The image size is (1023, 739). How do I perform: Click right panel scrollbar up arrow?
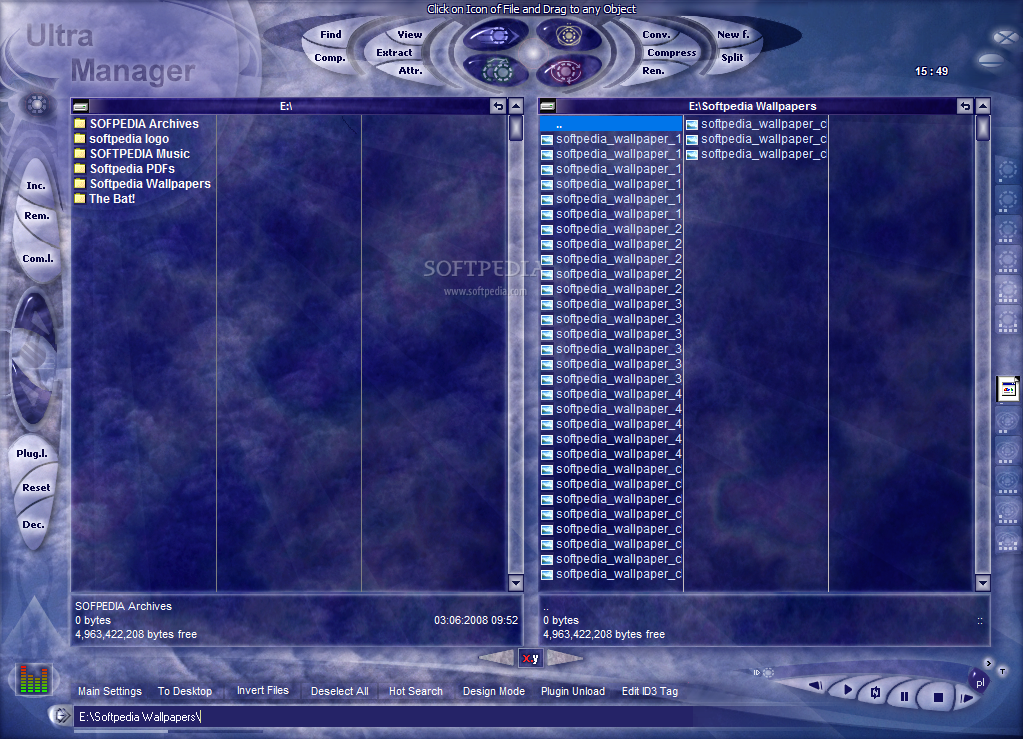[983, 106]
